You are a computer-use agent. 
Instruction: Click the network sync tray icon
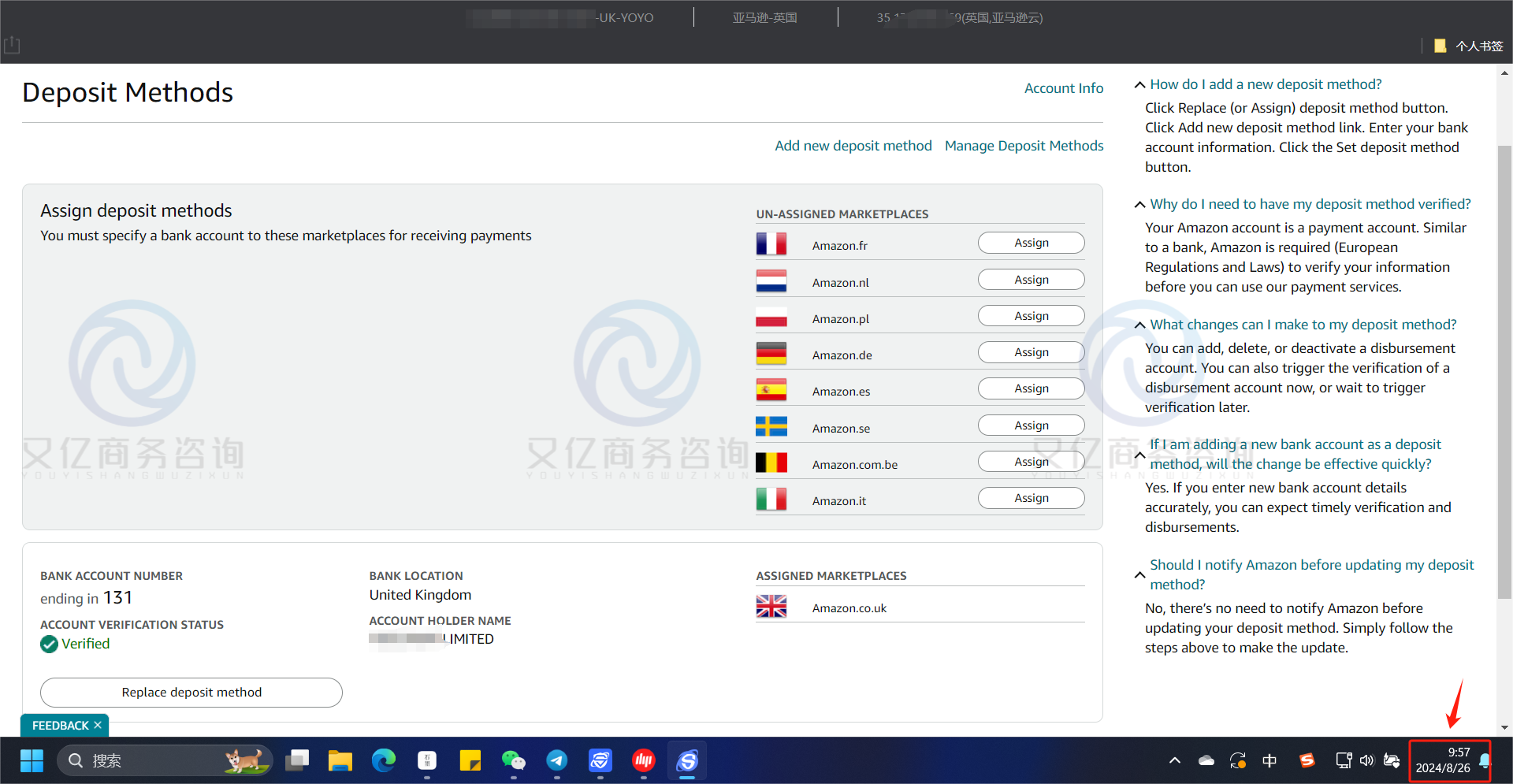[x=1238, y=760]
